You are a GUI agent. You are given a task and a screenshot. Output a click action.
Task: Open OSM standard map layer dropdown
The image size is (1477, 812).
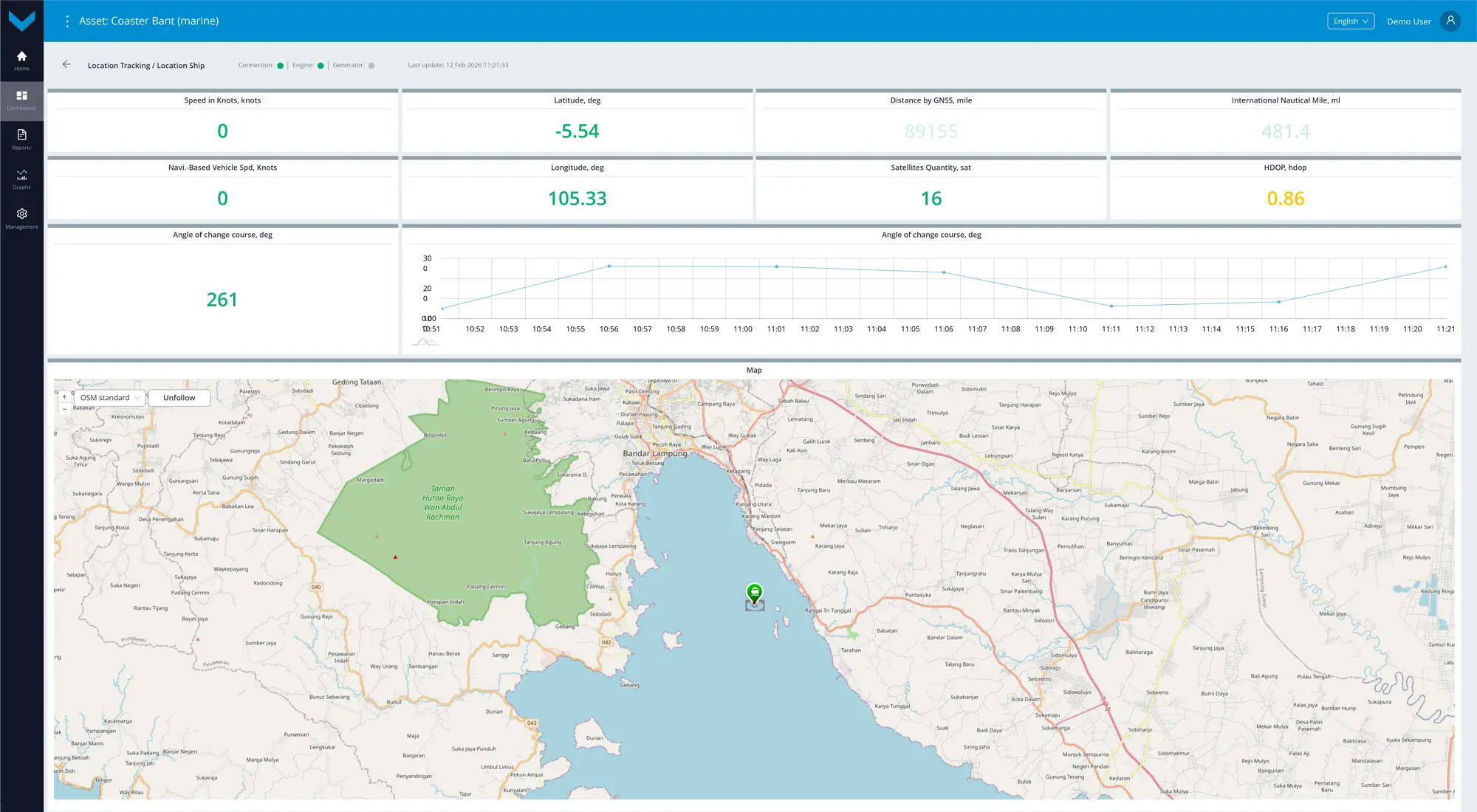point(109,398)
